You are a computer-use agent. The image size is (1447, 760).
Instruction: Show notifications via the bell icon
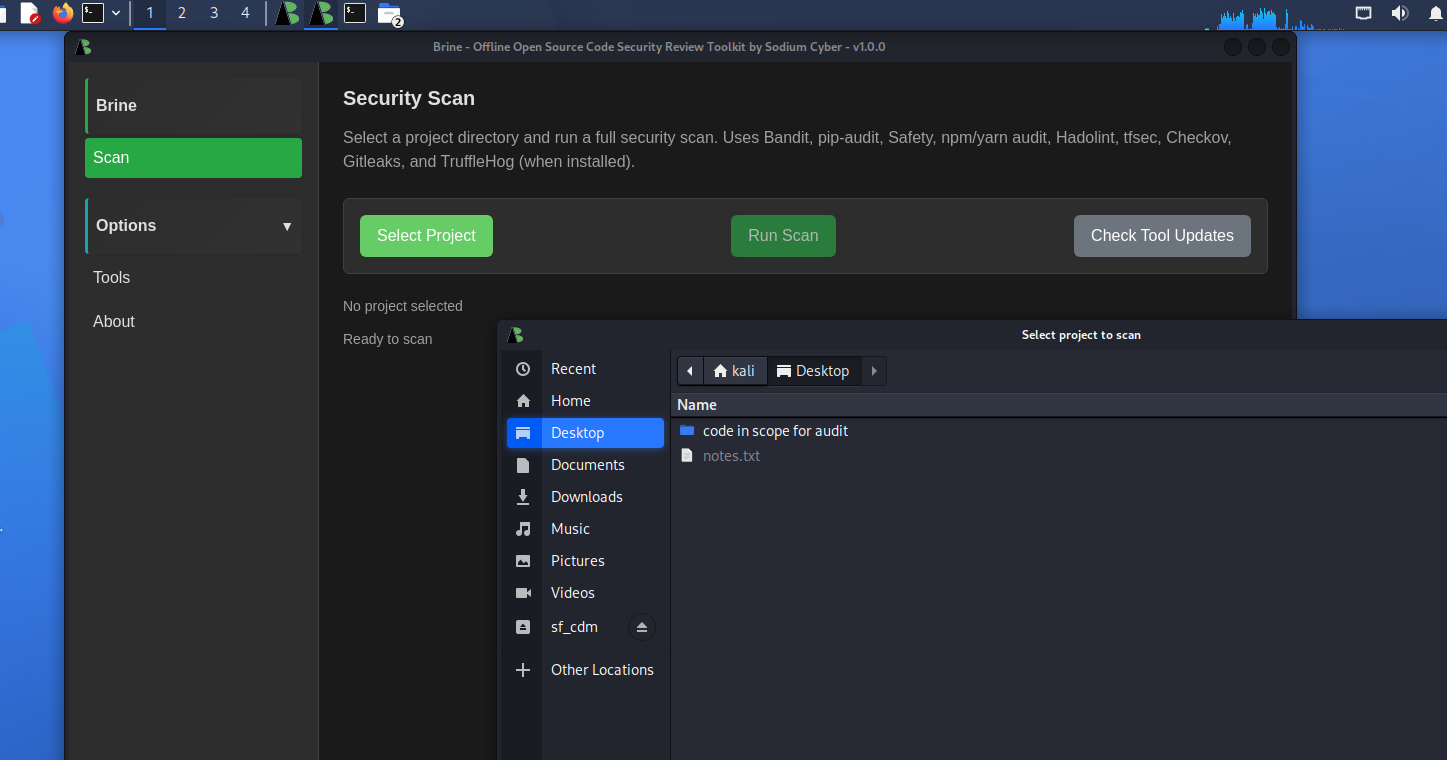coord(1435,13)
